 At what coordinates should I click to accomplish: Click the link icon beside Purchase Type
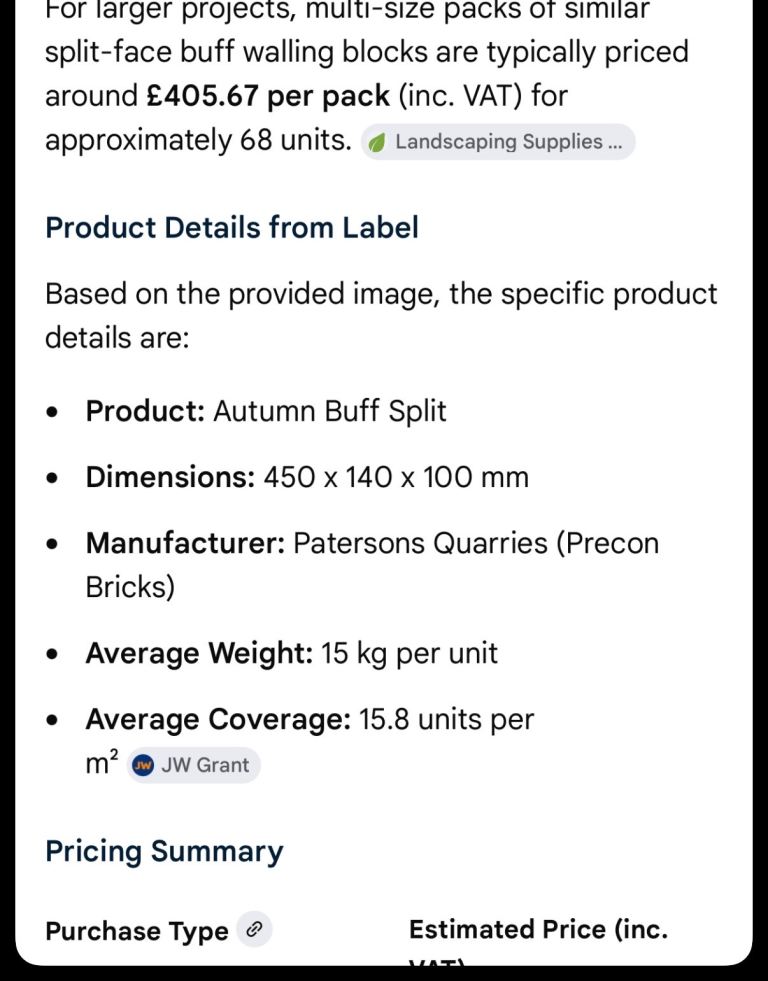255,930
